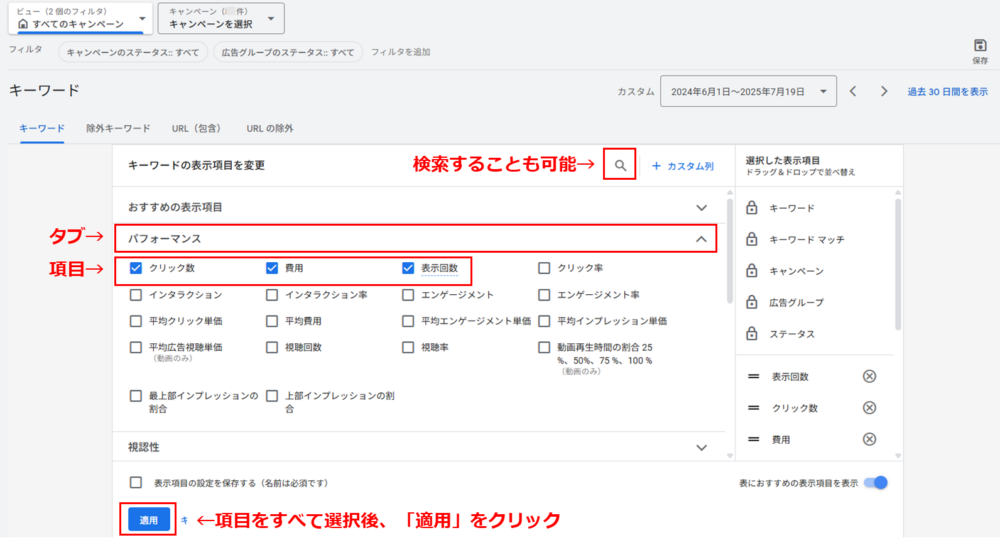Toggle 表におすすめの表示項目を表示 switch
This screenshot has height=545, width=1000.
876,483
